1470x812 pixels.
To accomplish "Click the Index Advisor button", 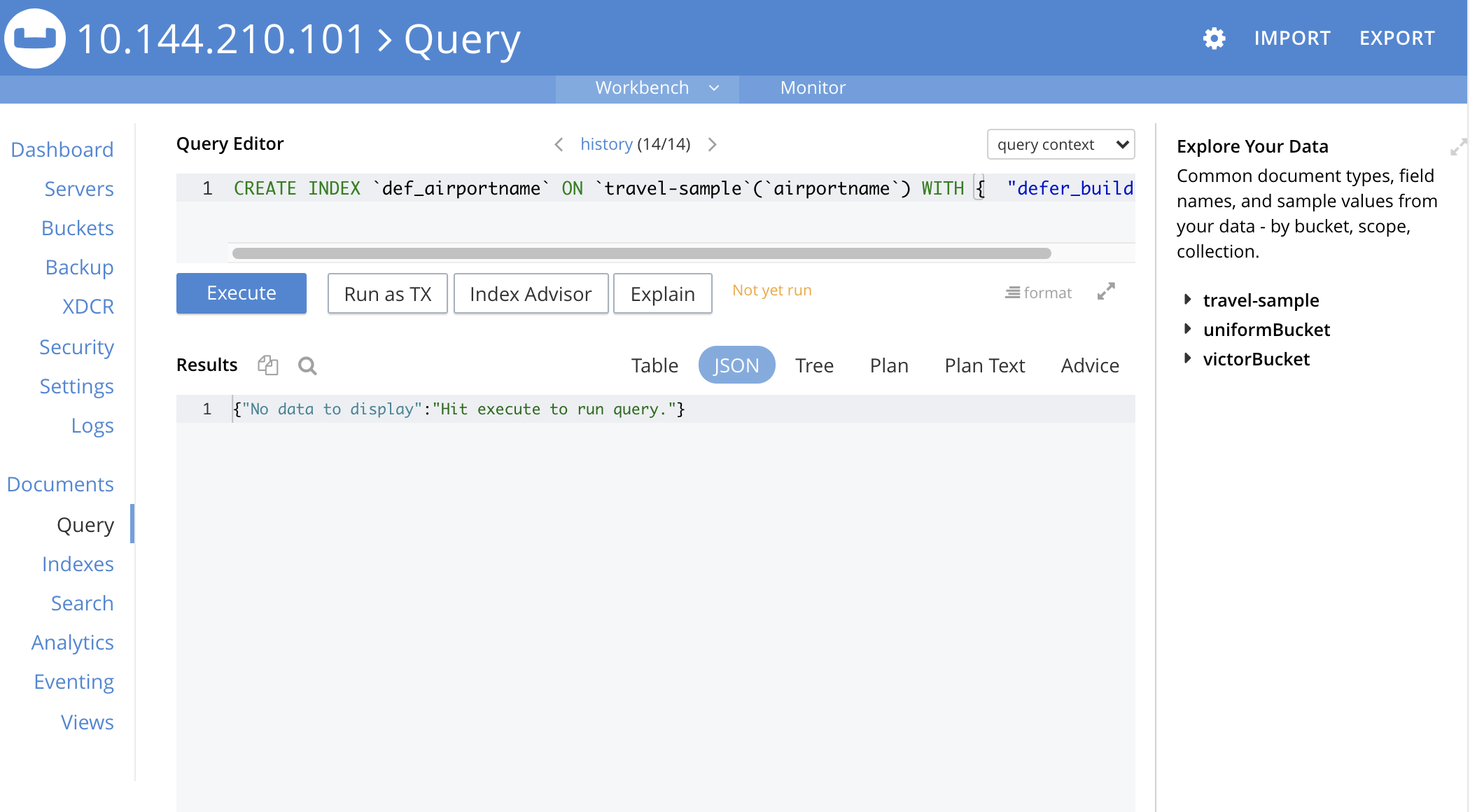I will pyautogui.click(x=531, y=294).
